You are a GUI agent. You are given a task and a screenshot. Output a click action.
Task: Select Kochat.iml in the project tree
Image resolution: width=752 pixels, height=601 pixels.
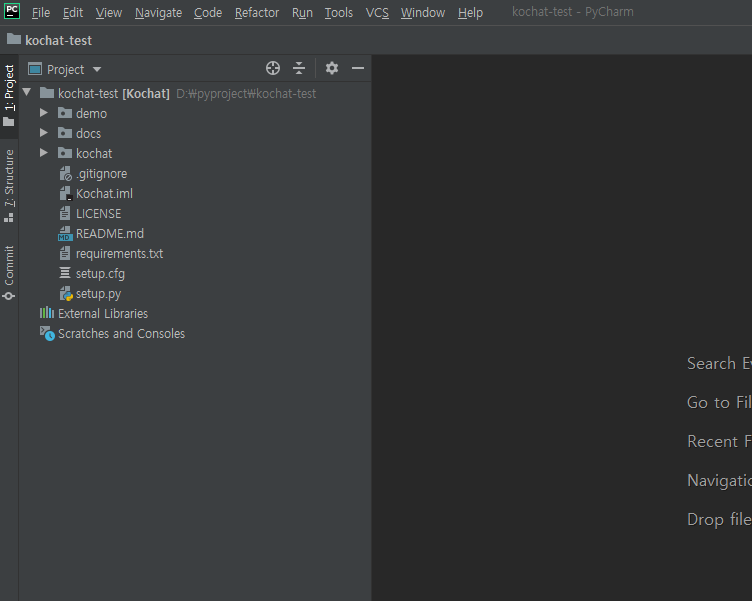[x=104, y=194]
